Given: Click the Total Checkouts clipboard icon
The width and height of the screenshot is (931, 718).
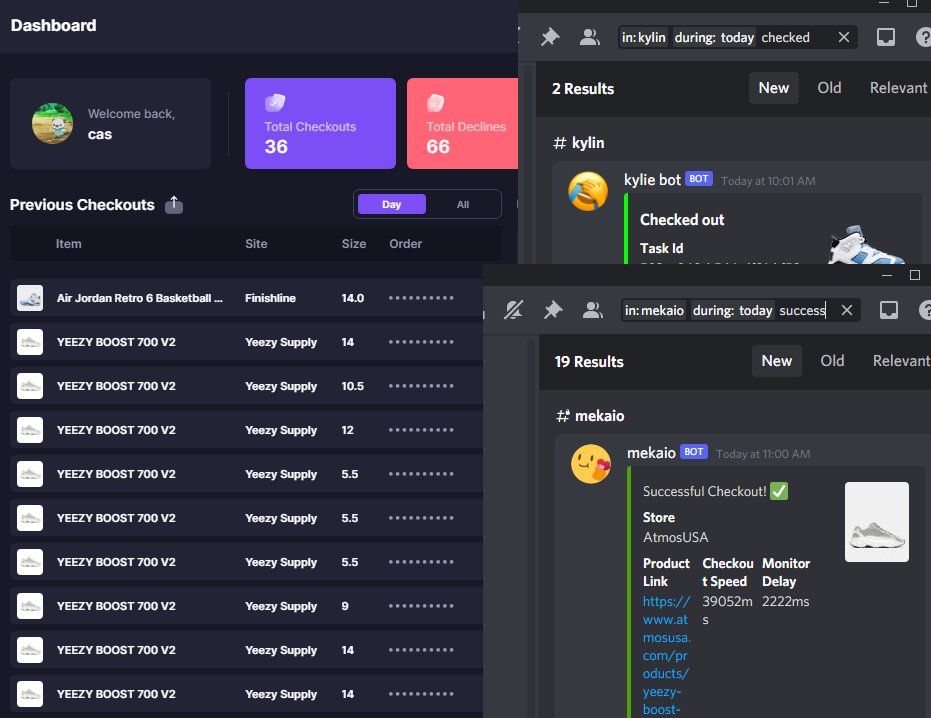Looking at the screenshot, I should tap(278, 103).
